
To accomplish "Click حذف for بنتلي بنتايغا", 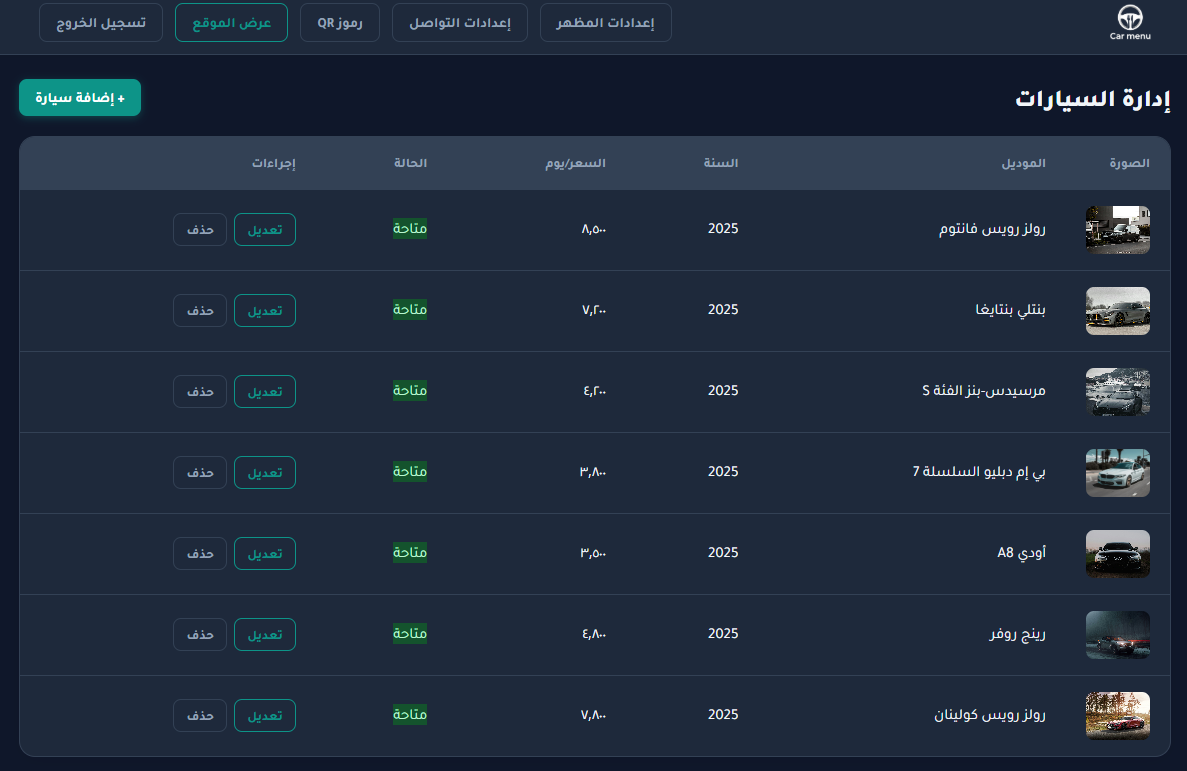I will (x=199, y=310).
